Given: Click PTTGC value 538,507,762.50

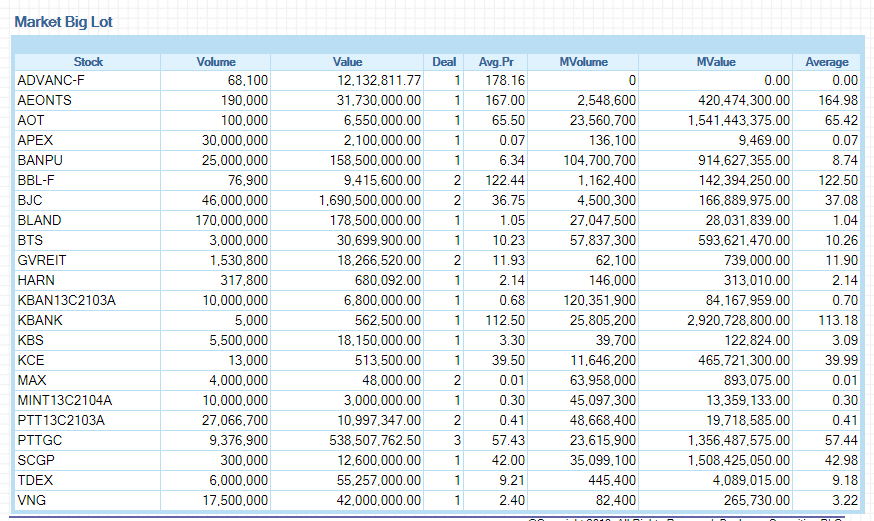Looking at the screenshot, I should coord(375,441).
